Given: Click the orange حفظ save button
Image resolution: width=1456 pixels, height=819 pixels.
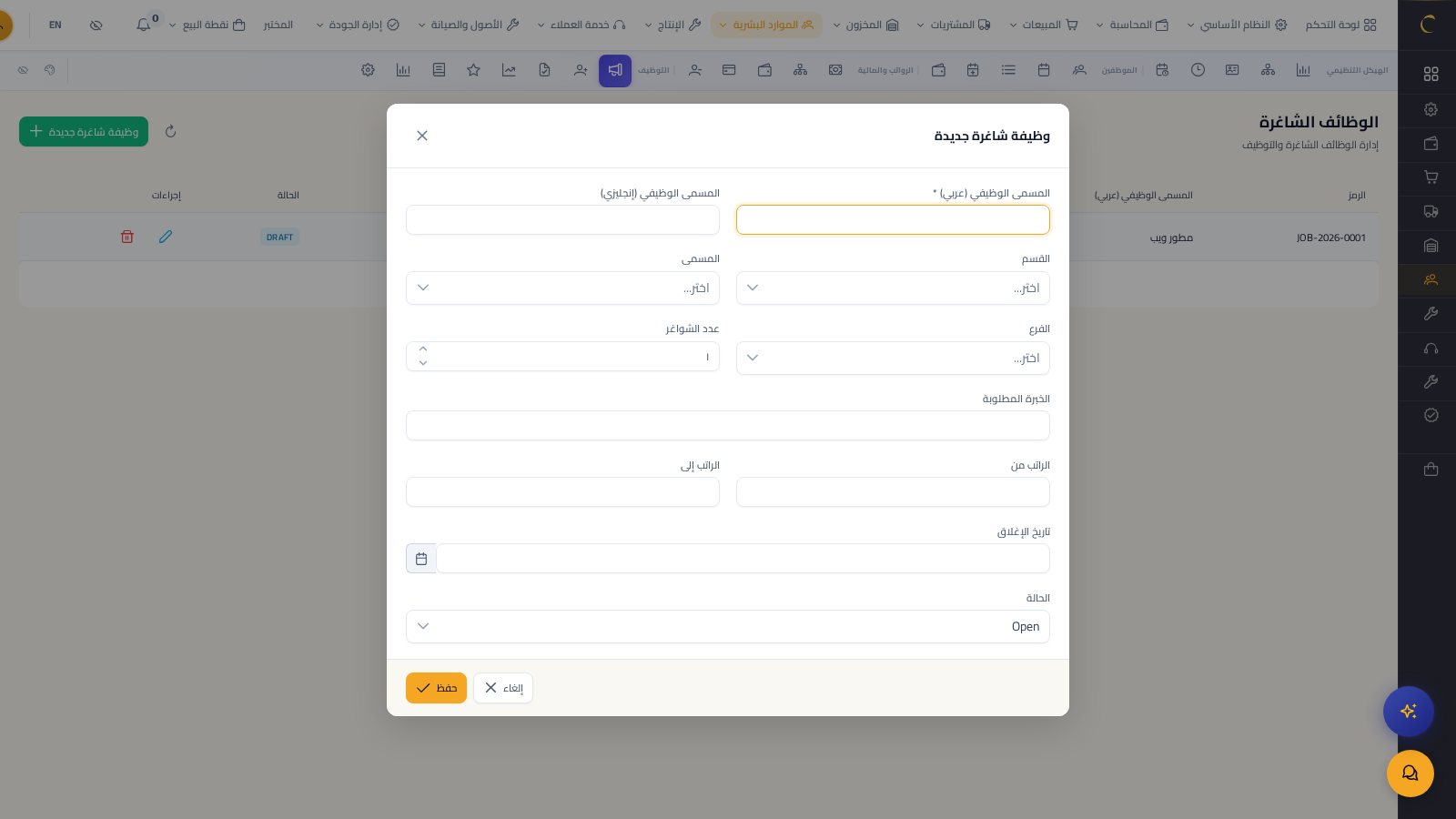Looking at the screenshot, I should pos(436,688).
